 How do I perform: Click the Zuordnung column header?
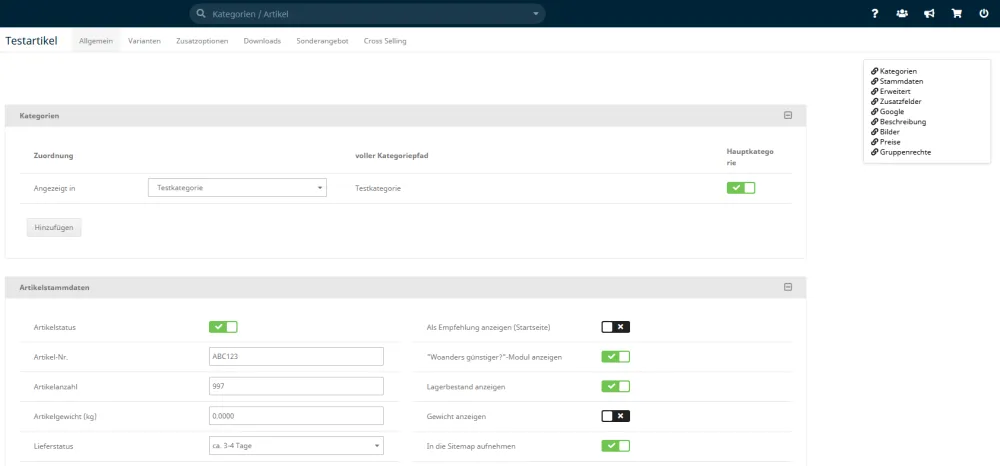tap(54, 156)
